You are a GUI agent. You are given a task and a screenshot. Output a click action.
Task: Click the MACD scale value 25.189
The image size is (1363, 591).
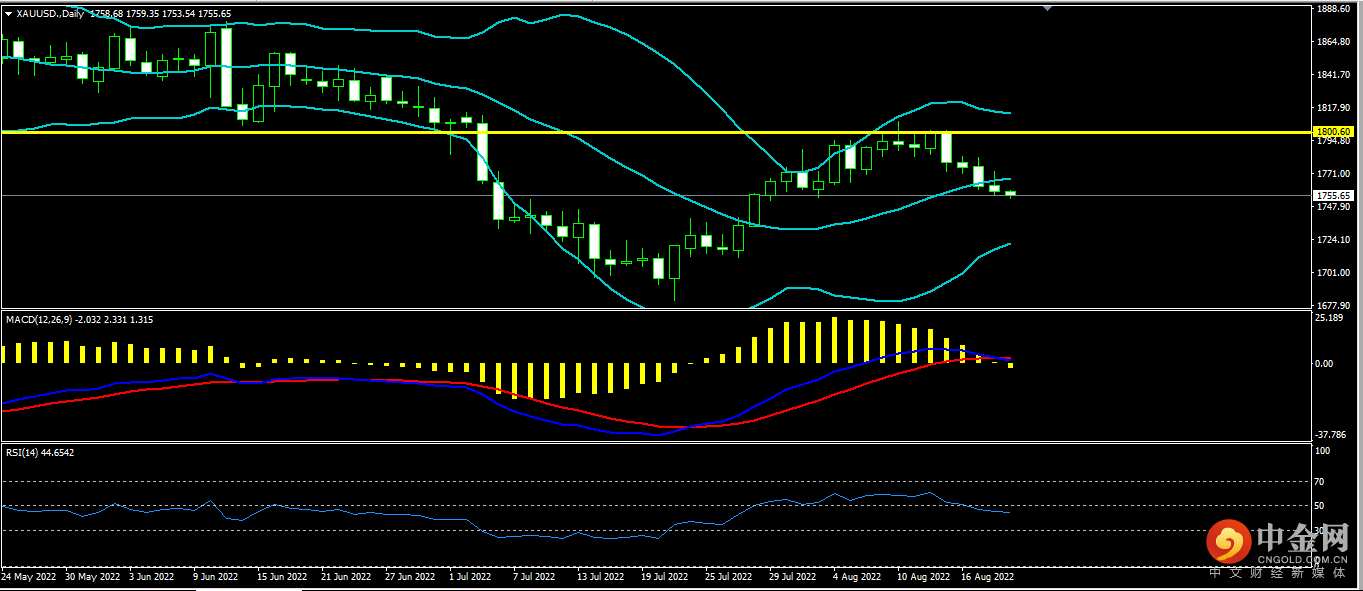point(1330,318)
